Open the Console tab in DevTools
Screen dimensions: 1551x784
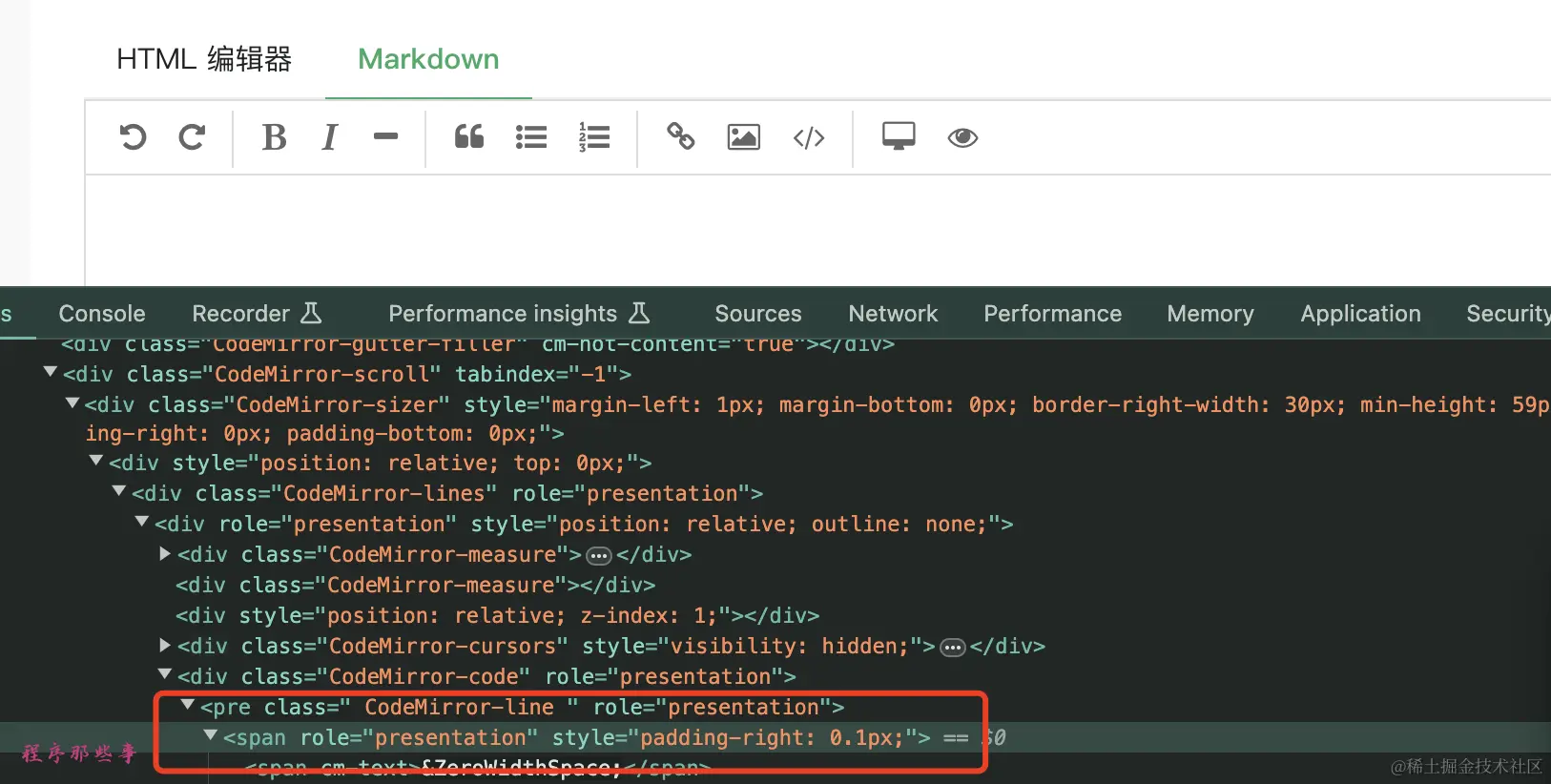102,314
